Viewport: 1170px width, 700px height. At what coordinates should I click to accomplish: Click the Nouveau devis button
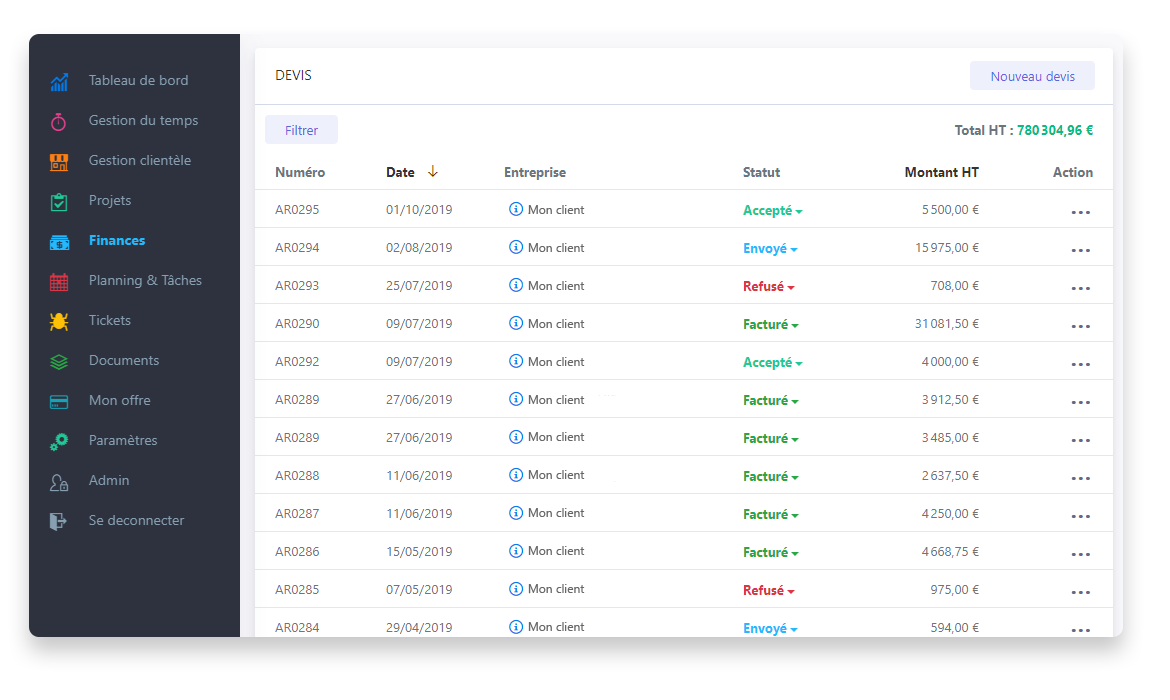tap(1032, 76)
